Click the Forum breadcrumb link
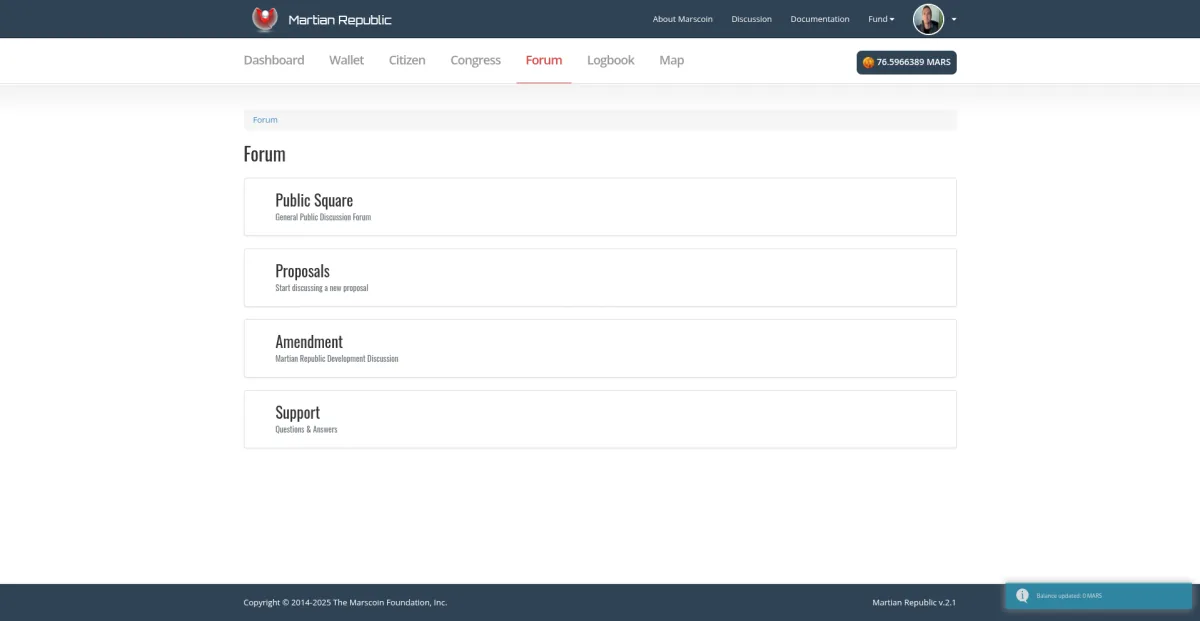This screenshot has width=1200, height=621. [265, 120]
